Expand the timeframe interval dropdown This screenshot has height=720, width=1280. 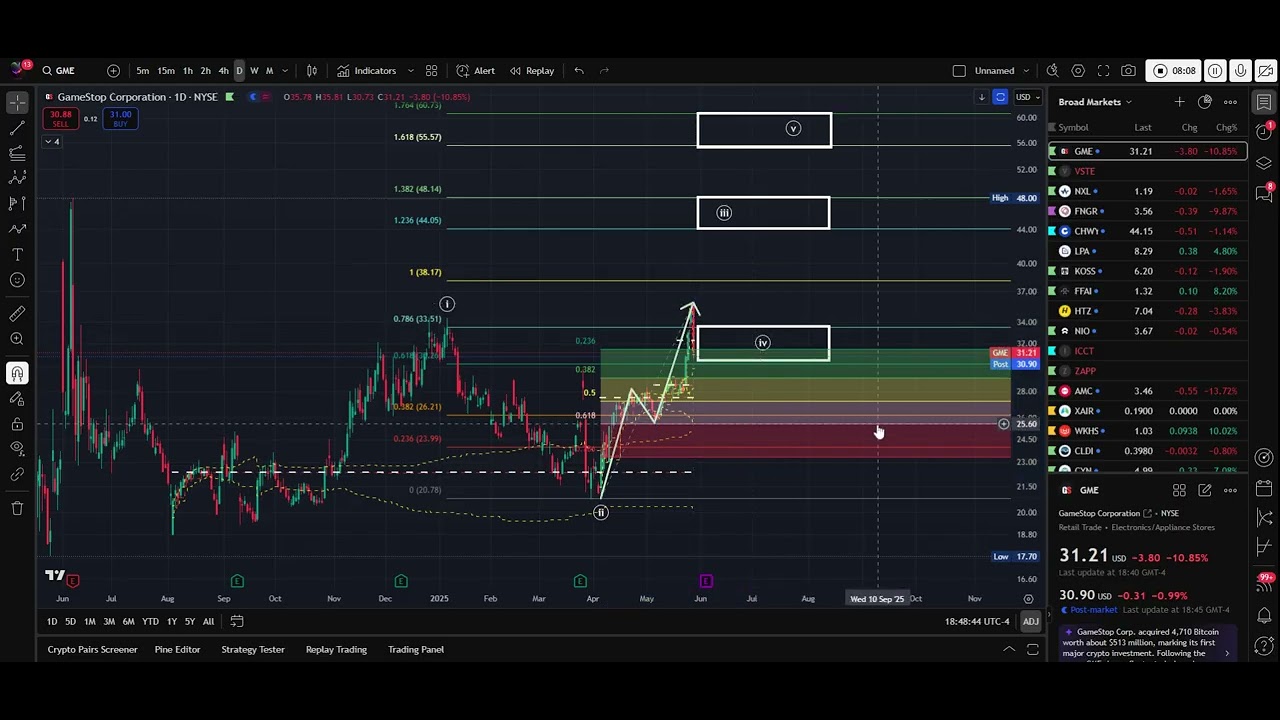285,71
